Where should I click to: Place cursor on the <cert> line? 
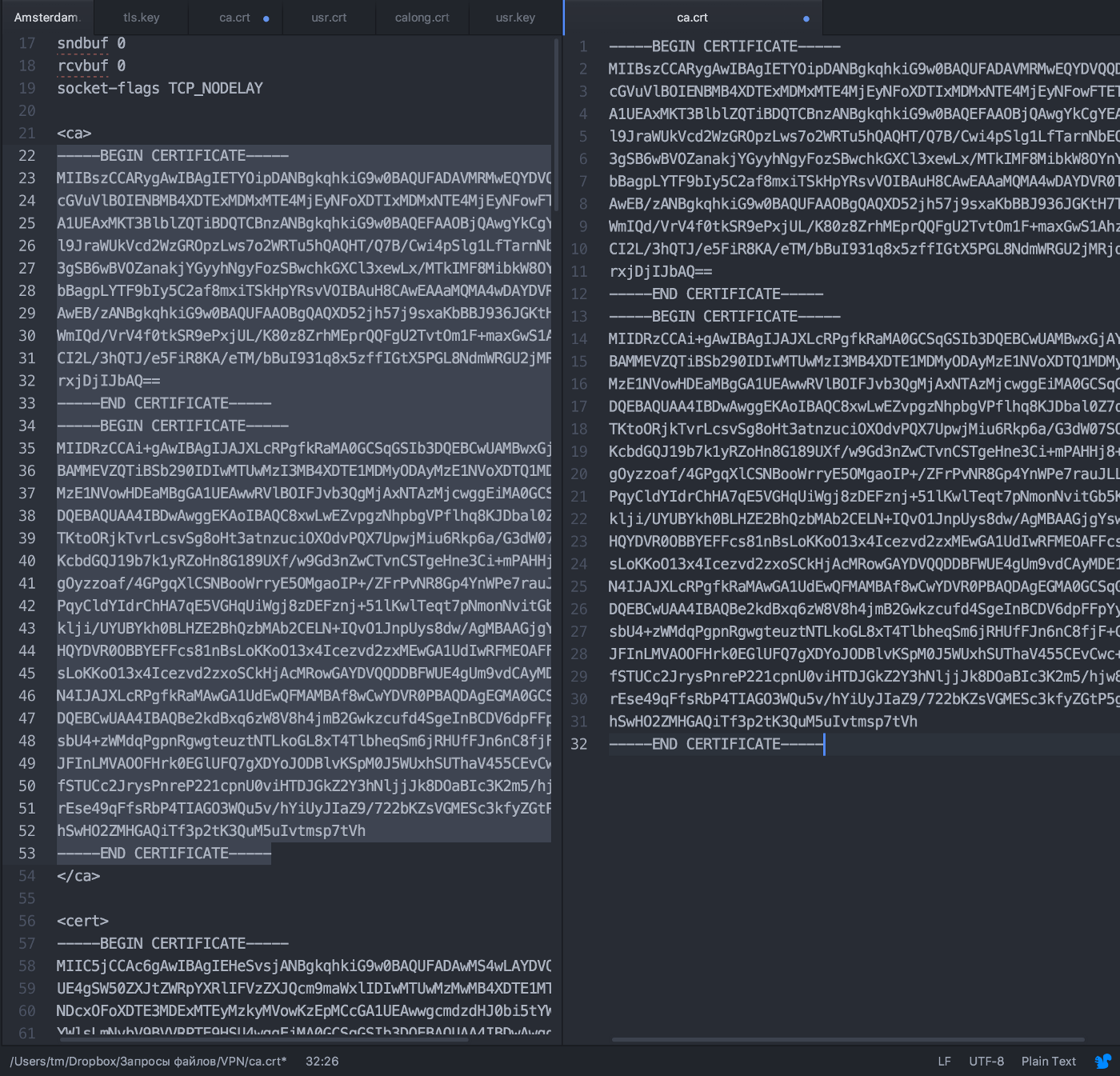[82, 921]
